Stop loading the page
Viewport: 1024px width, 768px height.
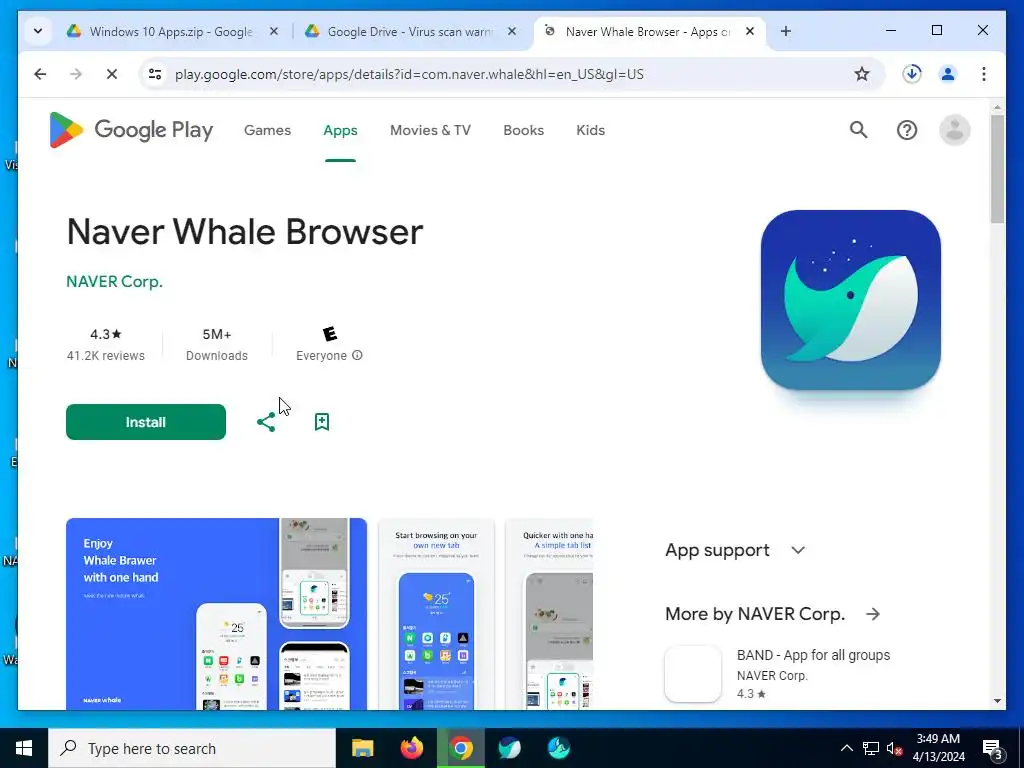[112, 74]
